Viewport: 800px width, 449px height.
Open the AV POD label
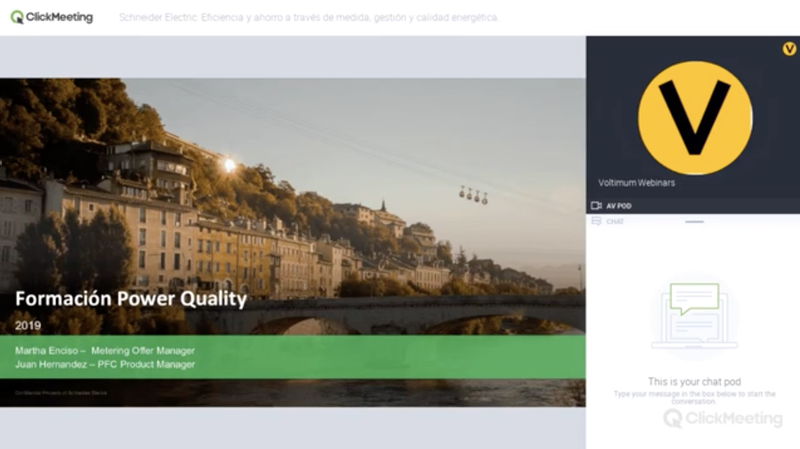coord(619,206)
